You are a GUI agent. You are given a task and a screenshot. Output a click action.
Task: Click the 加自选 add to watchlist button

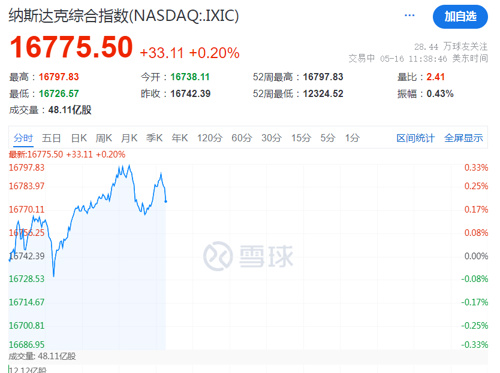(x=460, y=16)
